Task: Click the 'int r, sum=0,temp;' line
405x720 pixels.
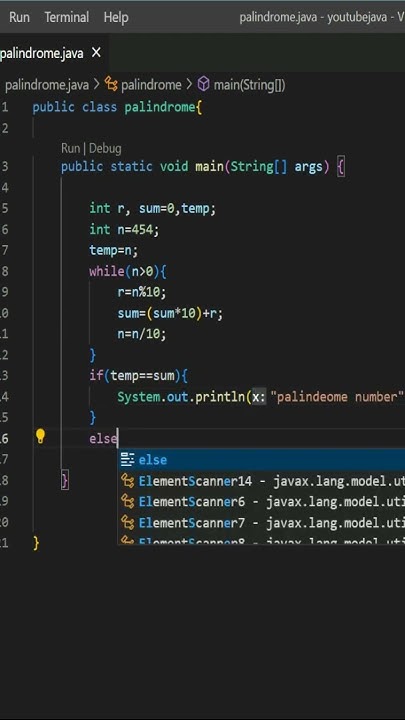Action: tap(152, 208)
